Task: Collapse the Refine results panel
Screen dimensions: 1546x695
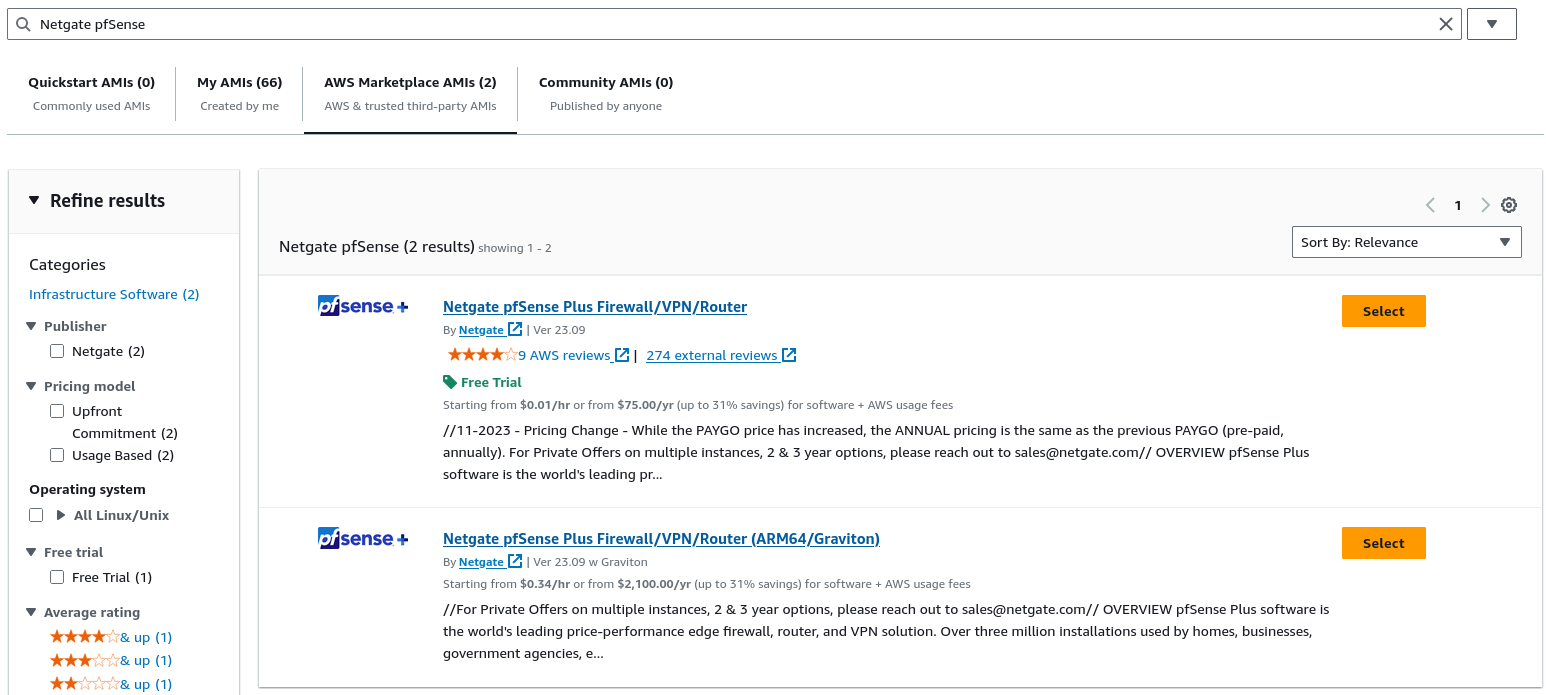Action: coord(35,200)
